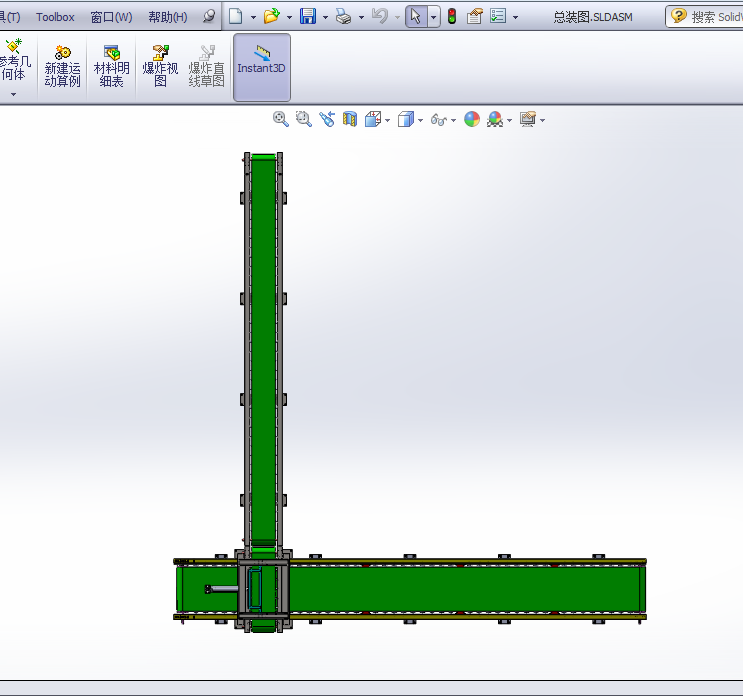
Task: Open the 参考几何体 reference geometry tool
Action: coord(14,60)
